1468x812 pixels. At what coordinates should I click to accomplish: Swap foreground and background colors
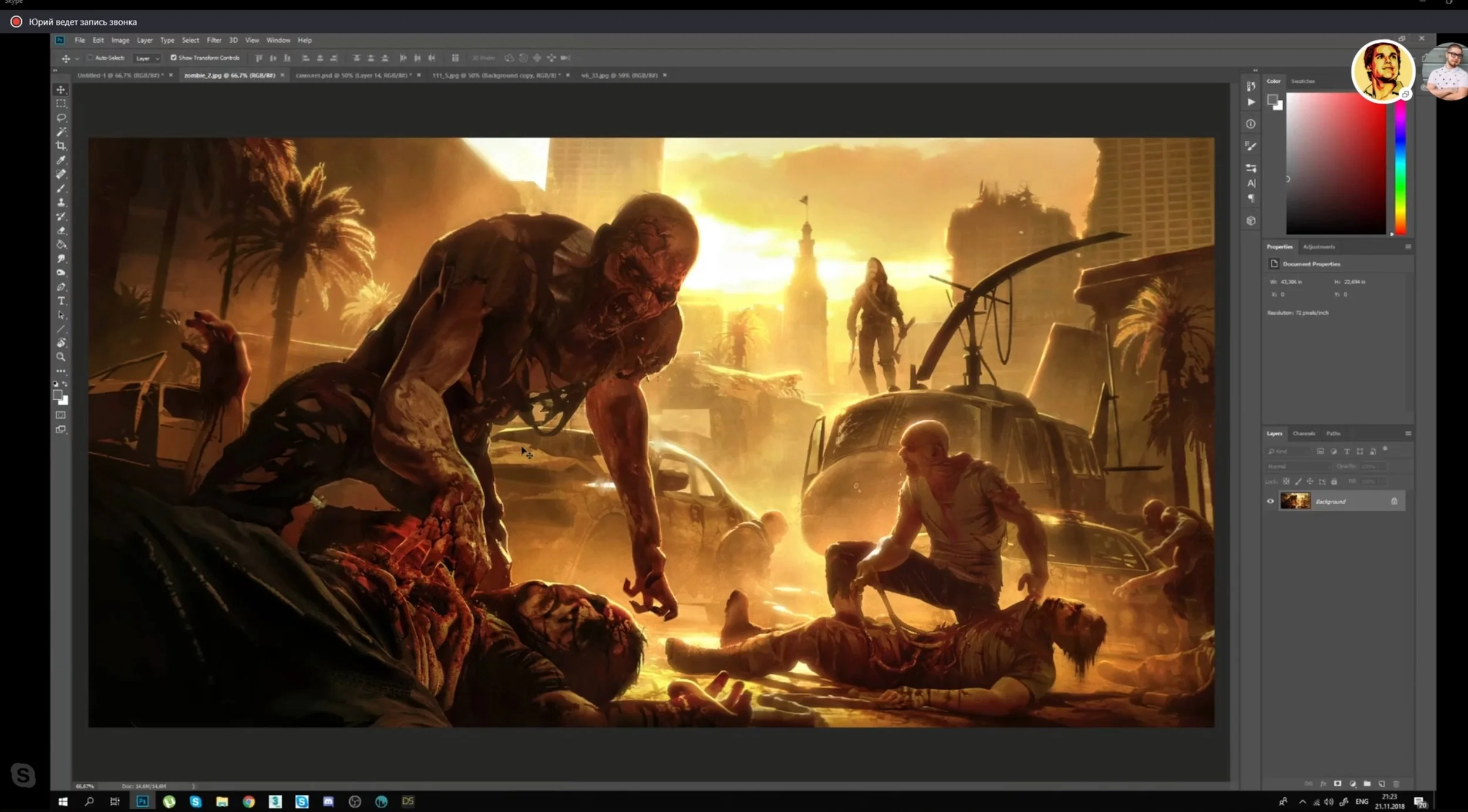pyautogui.click(x=65, y=383)
